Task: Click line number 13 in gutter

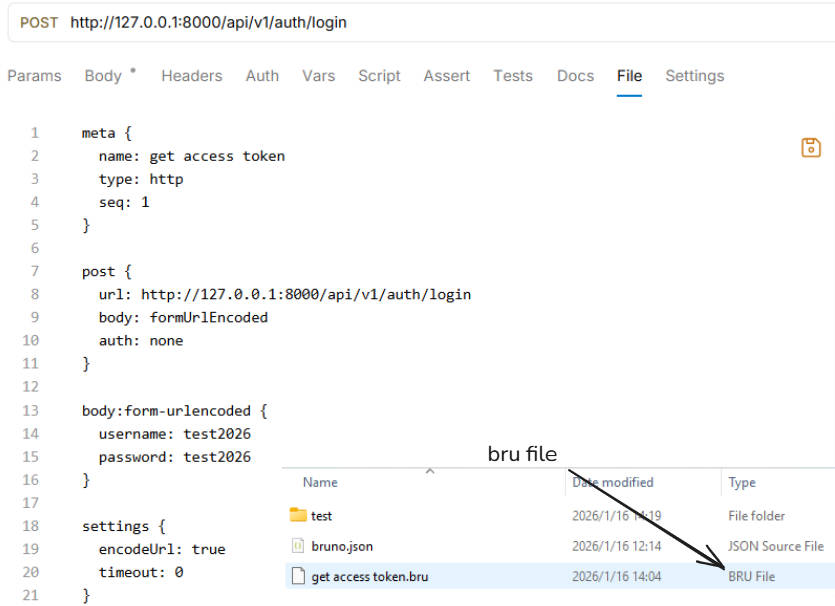Action: point(30,411)
